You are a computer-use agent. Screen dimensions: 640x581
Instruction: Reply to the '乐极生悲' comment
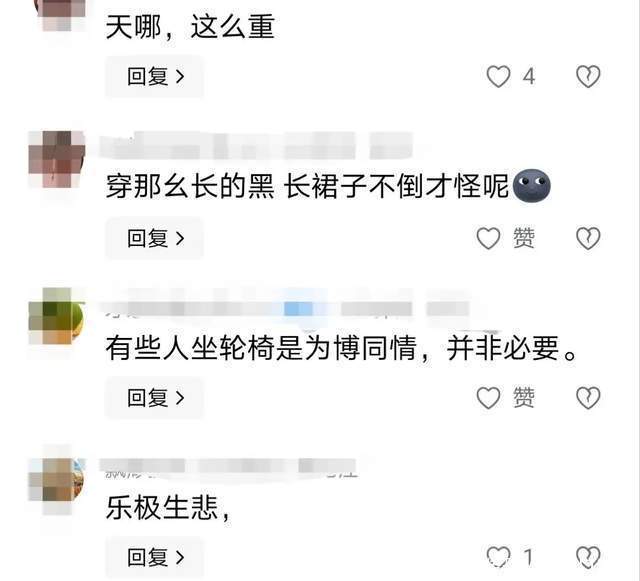[155, 557]
